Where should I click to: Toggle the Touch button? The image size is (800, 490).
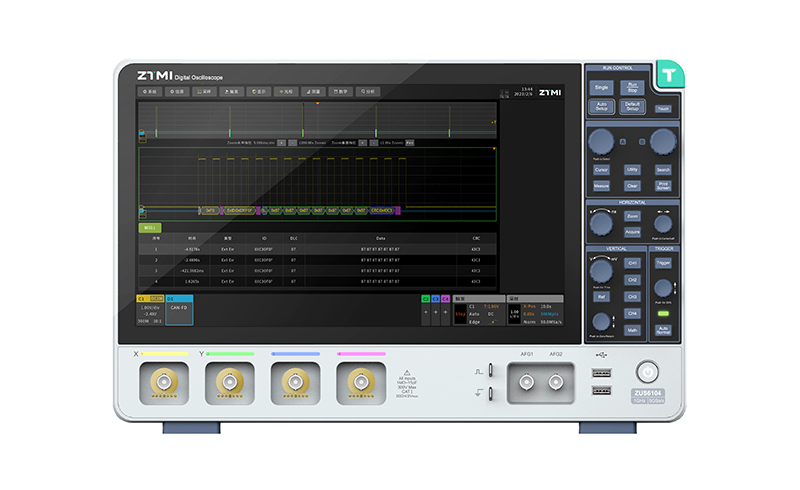coord(663,109)
